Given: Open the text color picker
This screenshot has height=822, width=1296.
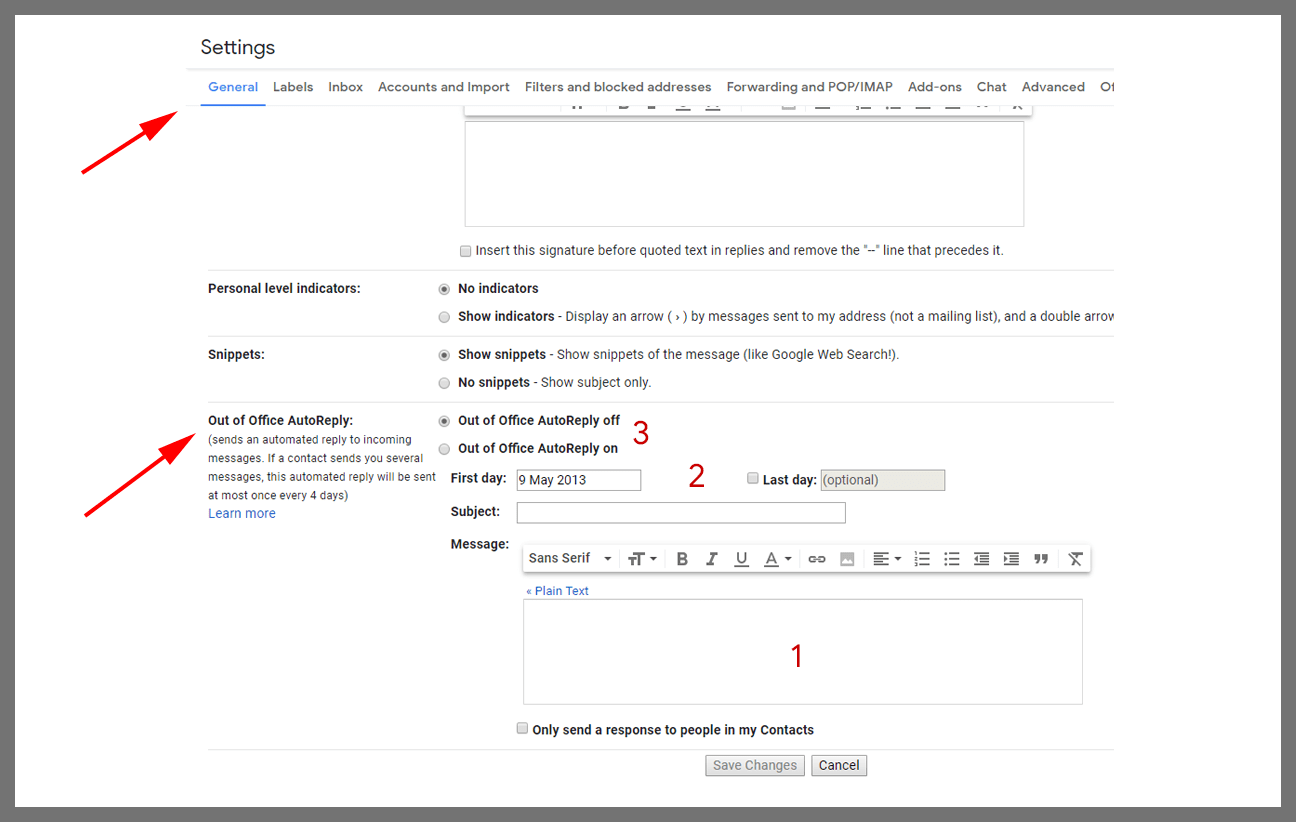Looking at the screenshot, I should 777,559.
